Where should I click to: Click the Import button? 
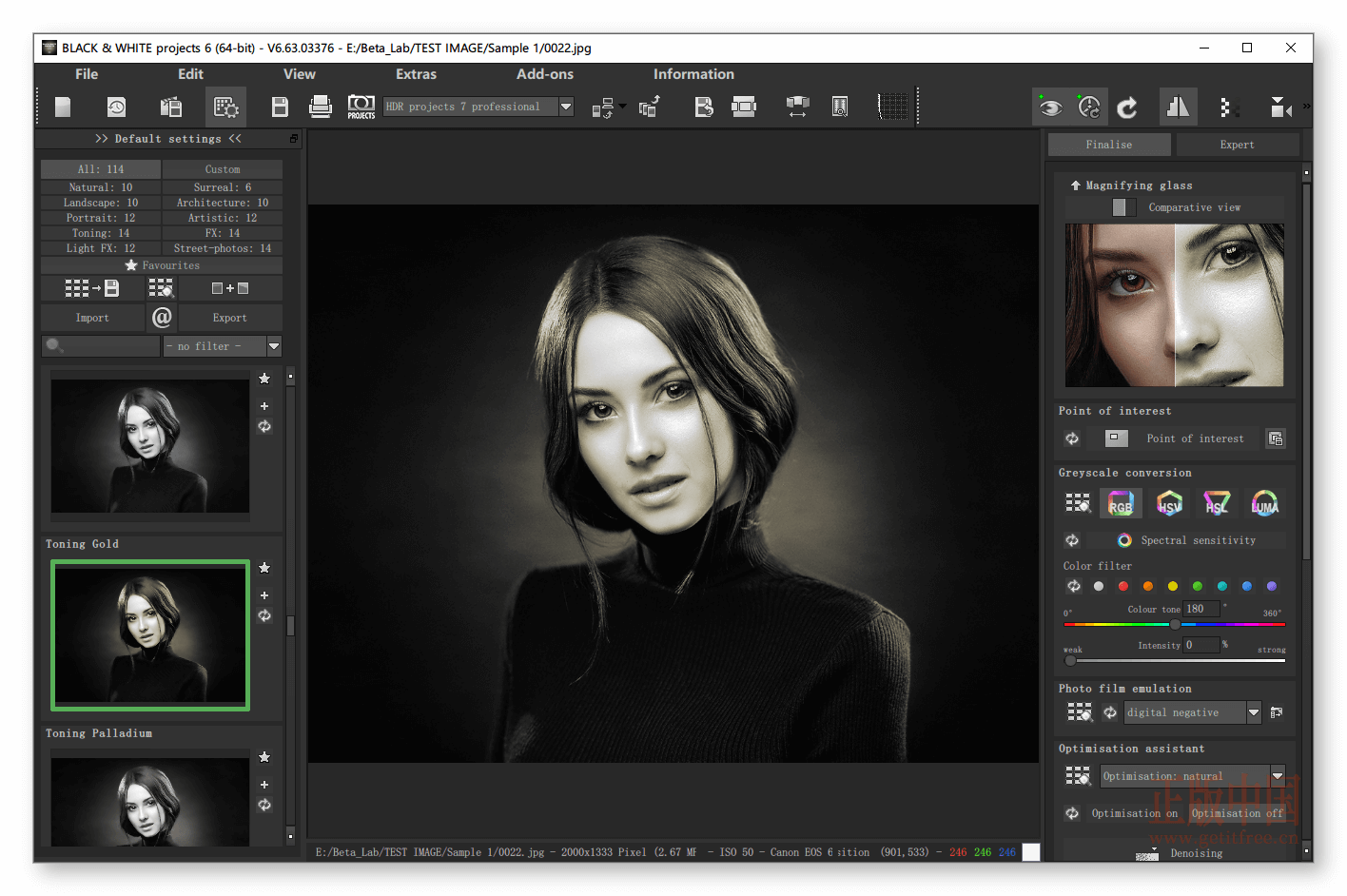92,318
